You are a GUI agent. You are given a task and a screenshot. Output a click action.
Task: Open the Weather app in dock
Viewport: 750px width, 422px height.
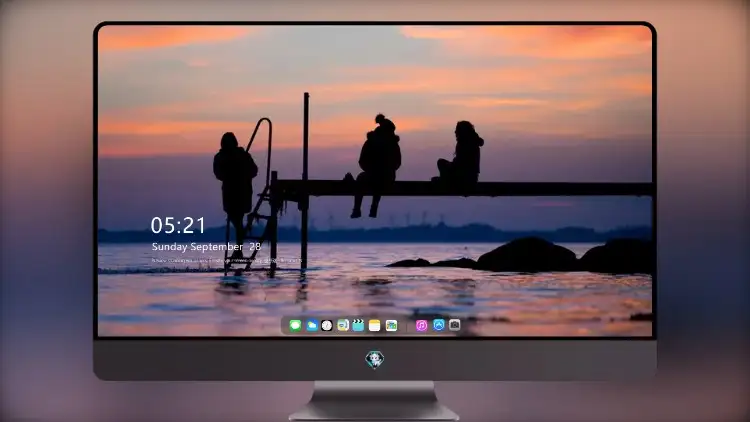tap(311, 325)
